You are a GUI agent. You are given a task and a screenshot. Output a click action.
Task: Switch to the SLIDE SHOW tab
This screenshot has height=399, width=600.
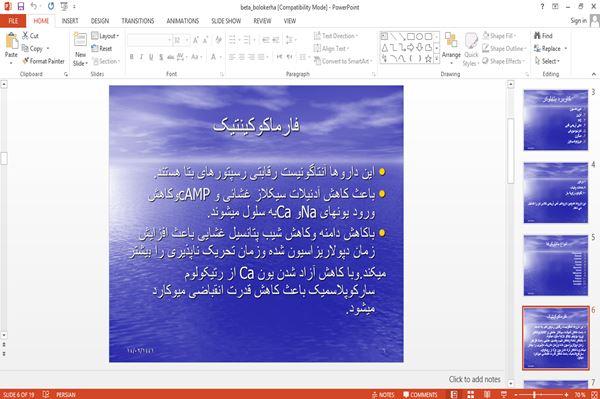tap(226, 21)
